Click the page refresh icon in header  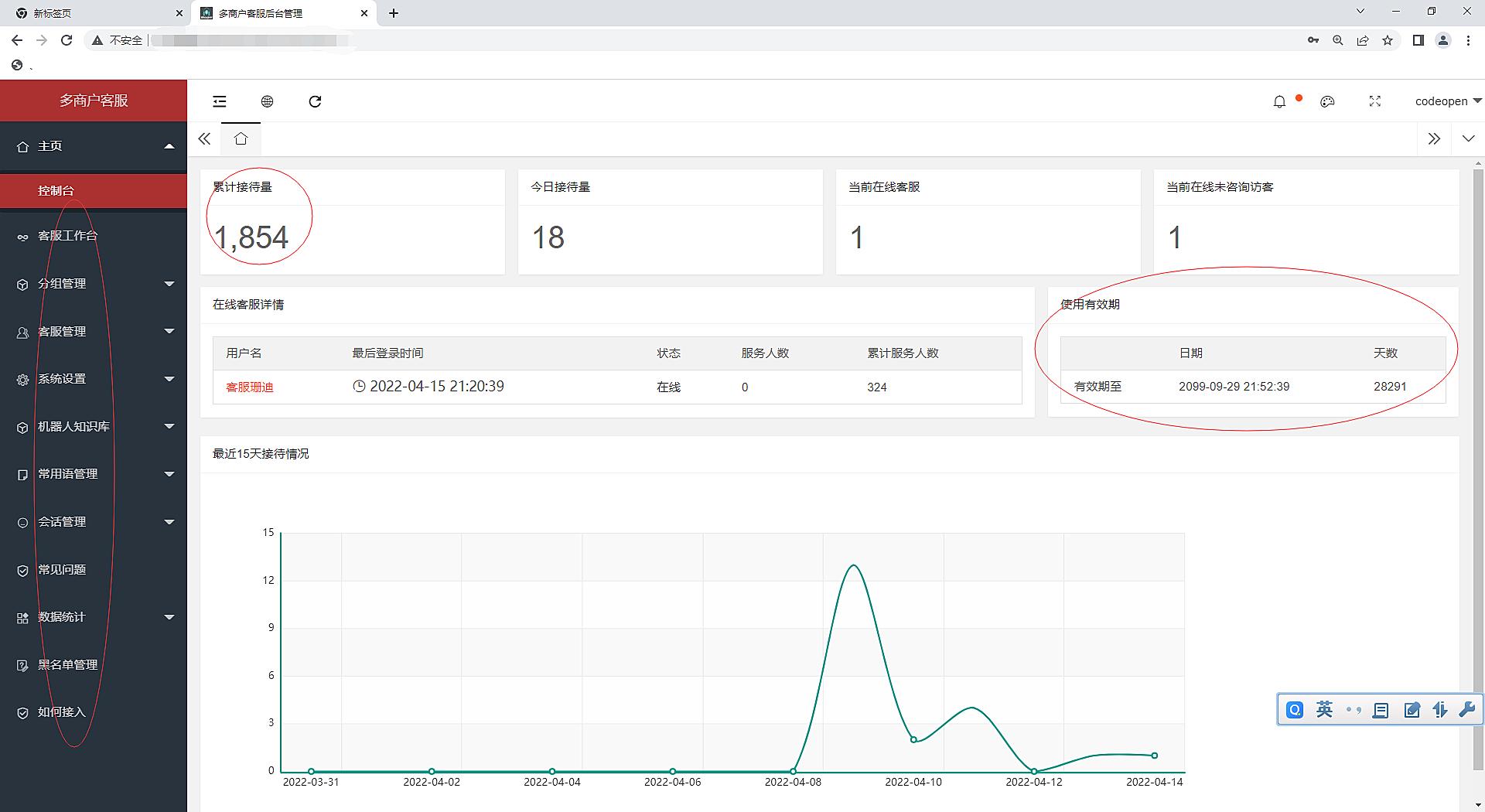tap(315, 101)
